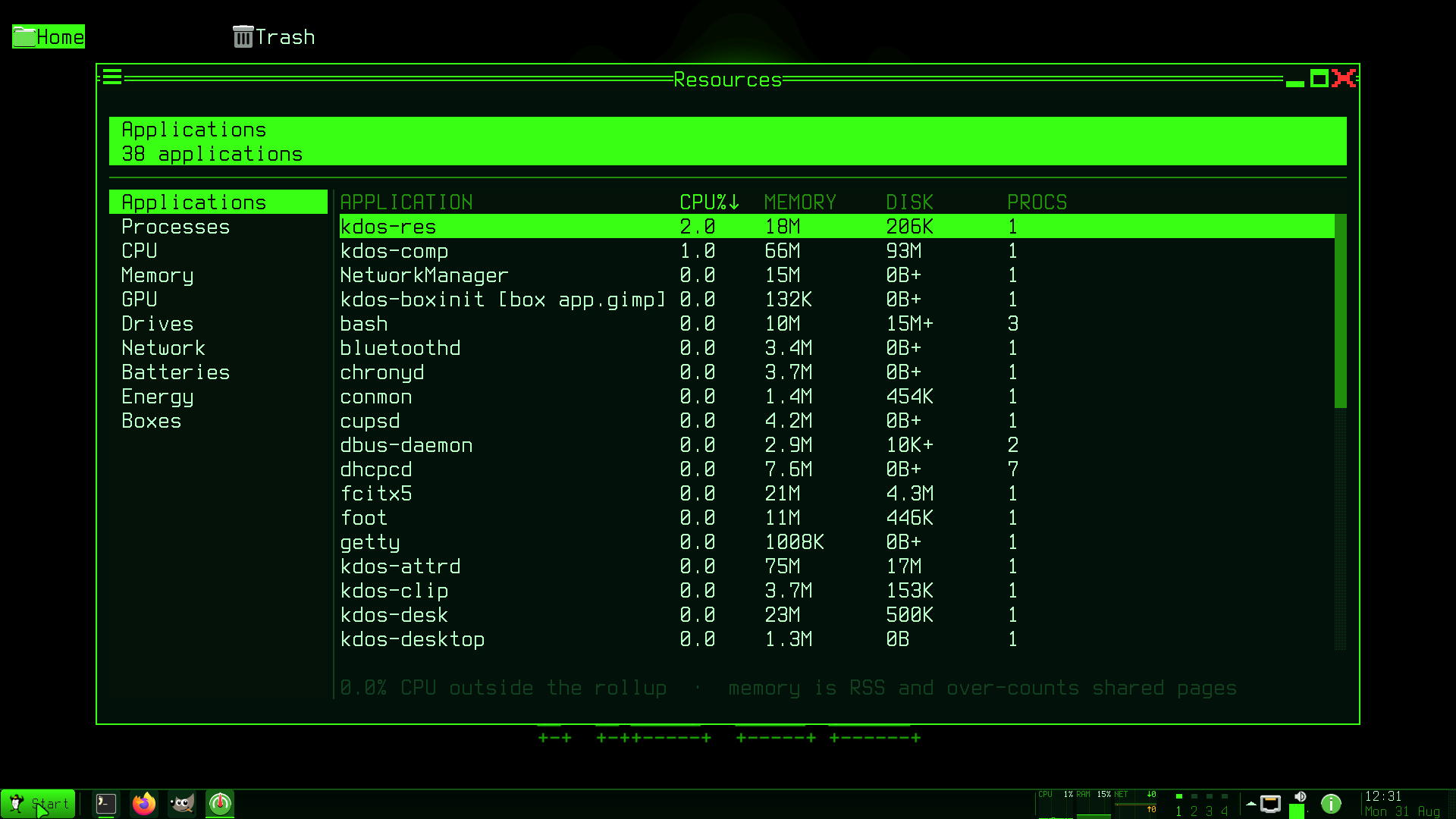This screenshot has width=1456, height=819.
Task: Select the kdos-desktop row
Action: 837,639
